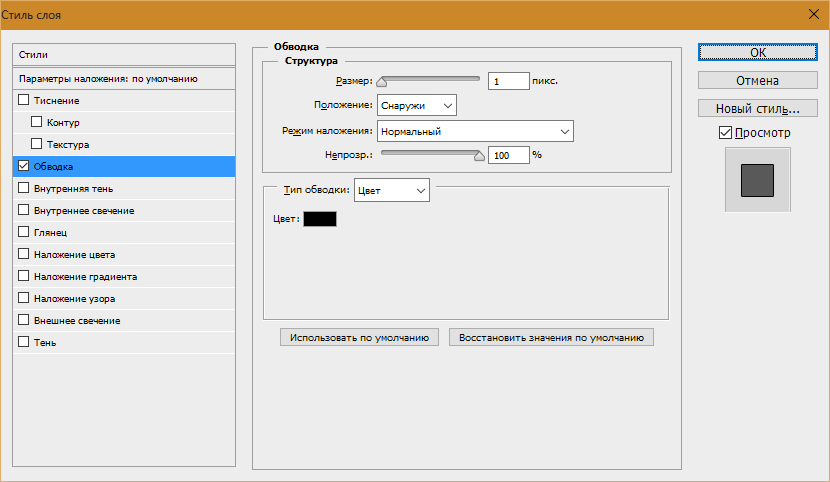Select the Наложение градиента effect item
The height and width of the screenshot is (482, 830).
coord(124,276)
